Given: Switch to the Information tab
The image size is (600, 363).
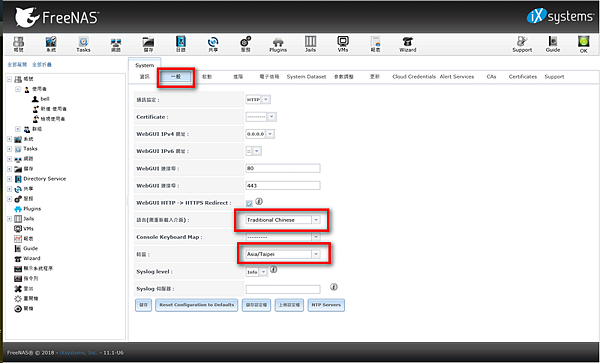Looking at the screenshot, I should 144,77.
